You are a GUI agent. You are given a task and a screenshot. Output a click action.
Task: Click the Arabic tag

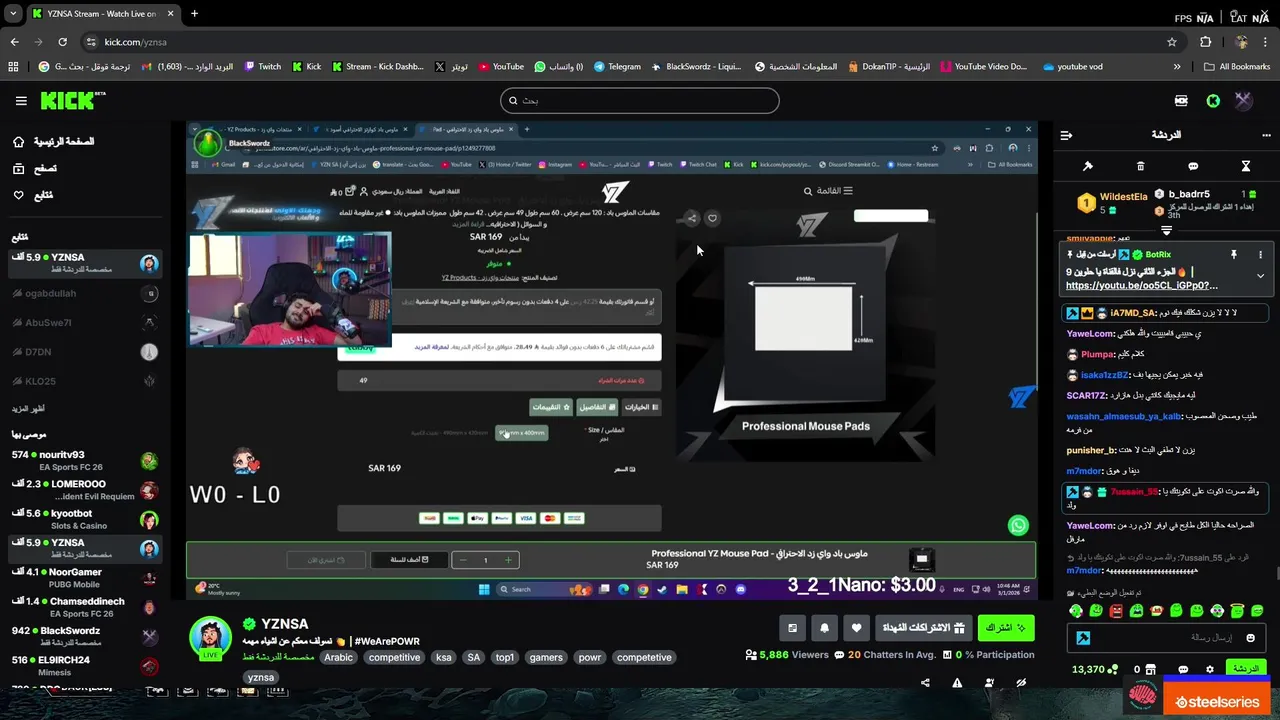coord(338,657)
